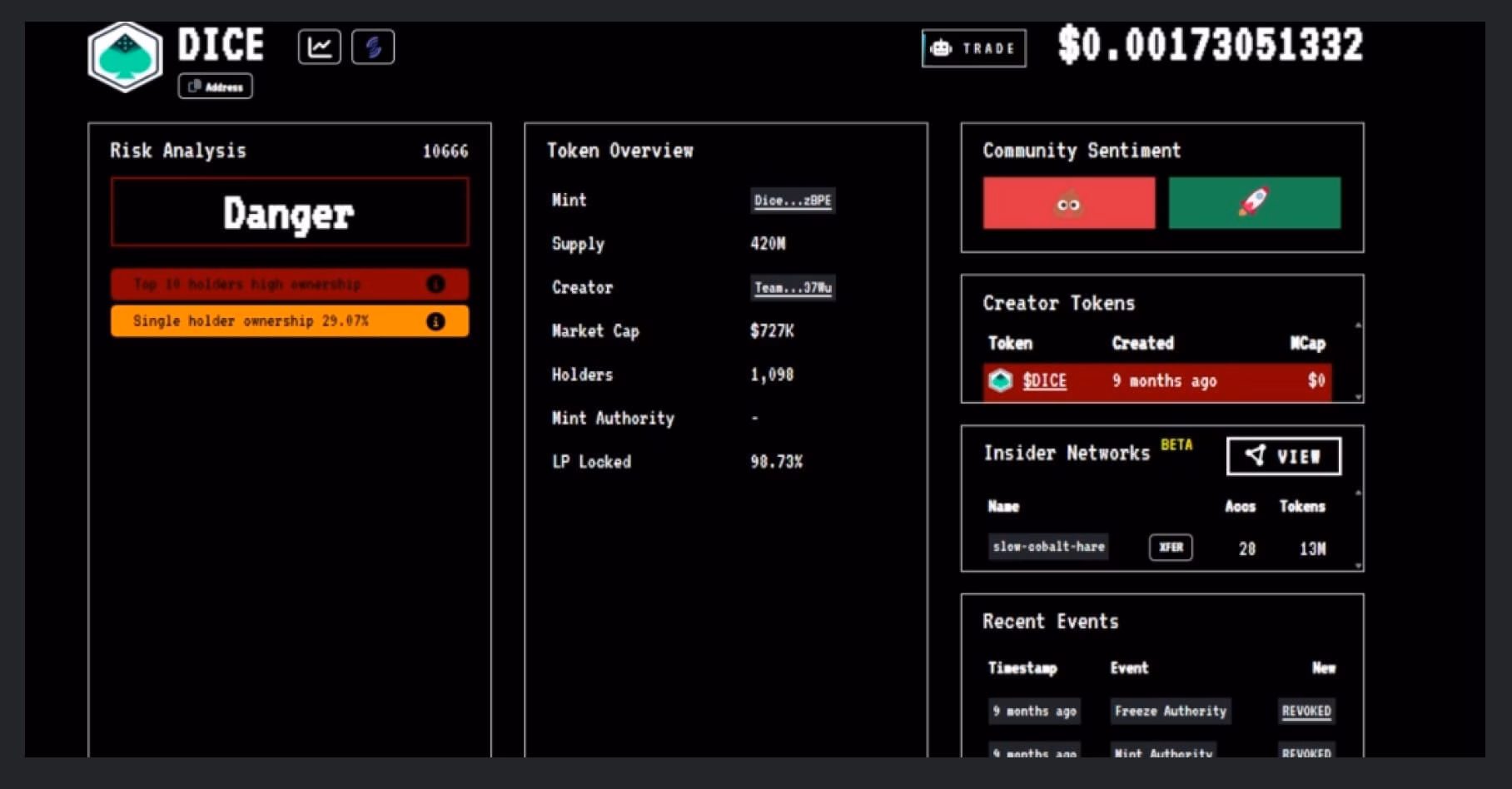Vote bearish with the poop emoji
This screenshot has width=1512, height=789.
click(1068, 203)
